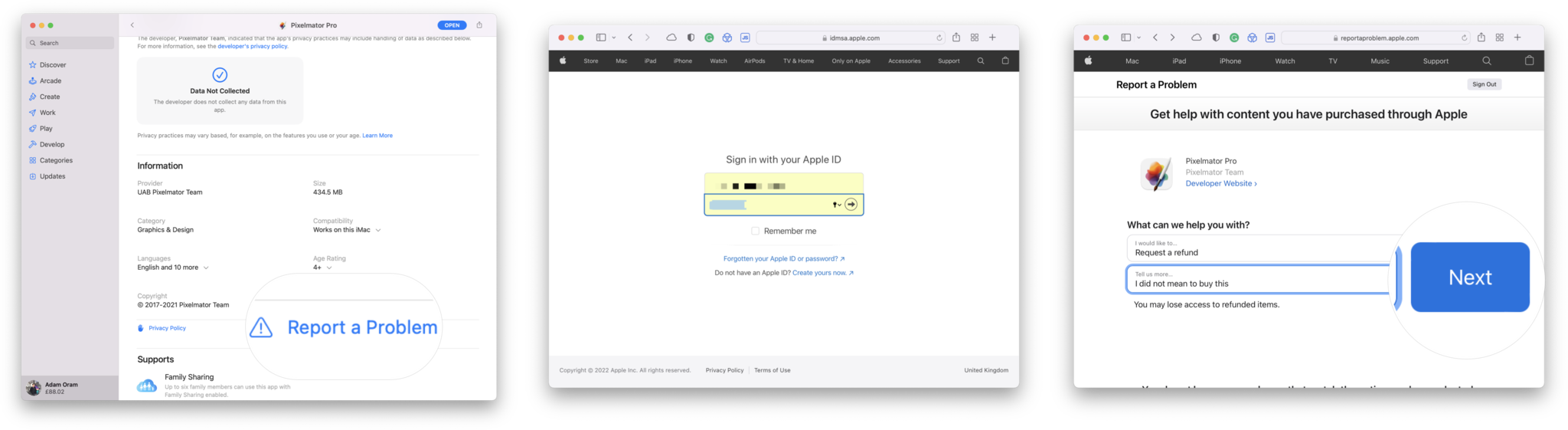
Task: Reload the idmsa.apple.com page
Action: coord(939,38)
